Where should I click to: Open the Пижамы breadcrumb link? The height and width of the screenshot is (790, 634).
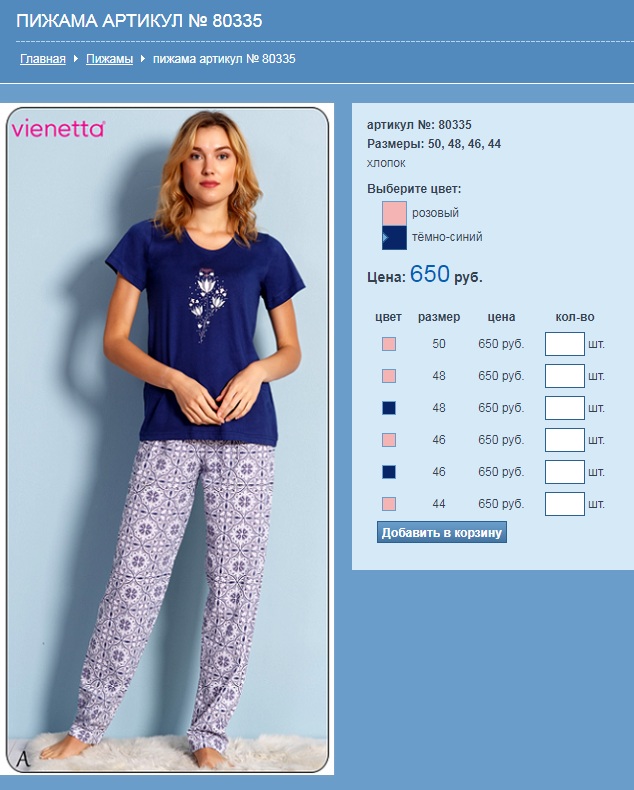tap(109, 59)
